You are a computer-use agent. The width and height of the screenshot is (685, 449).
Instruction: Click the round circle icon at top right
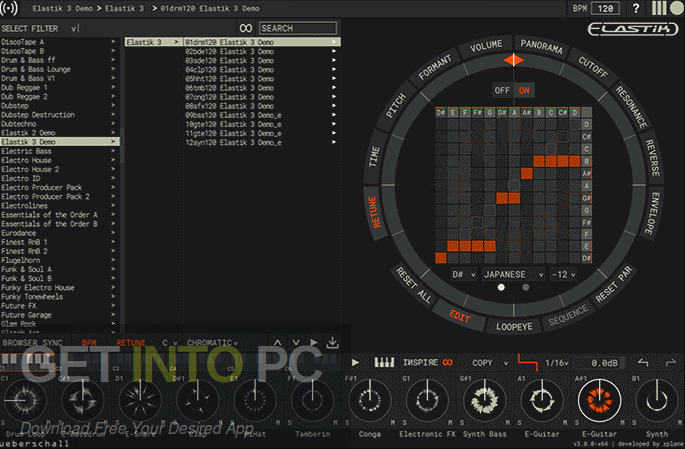click(x=677, y=8)
